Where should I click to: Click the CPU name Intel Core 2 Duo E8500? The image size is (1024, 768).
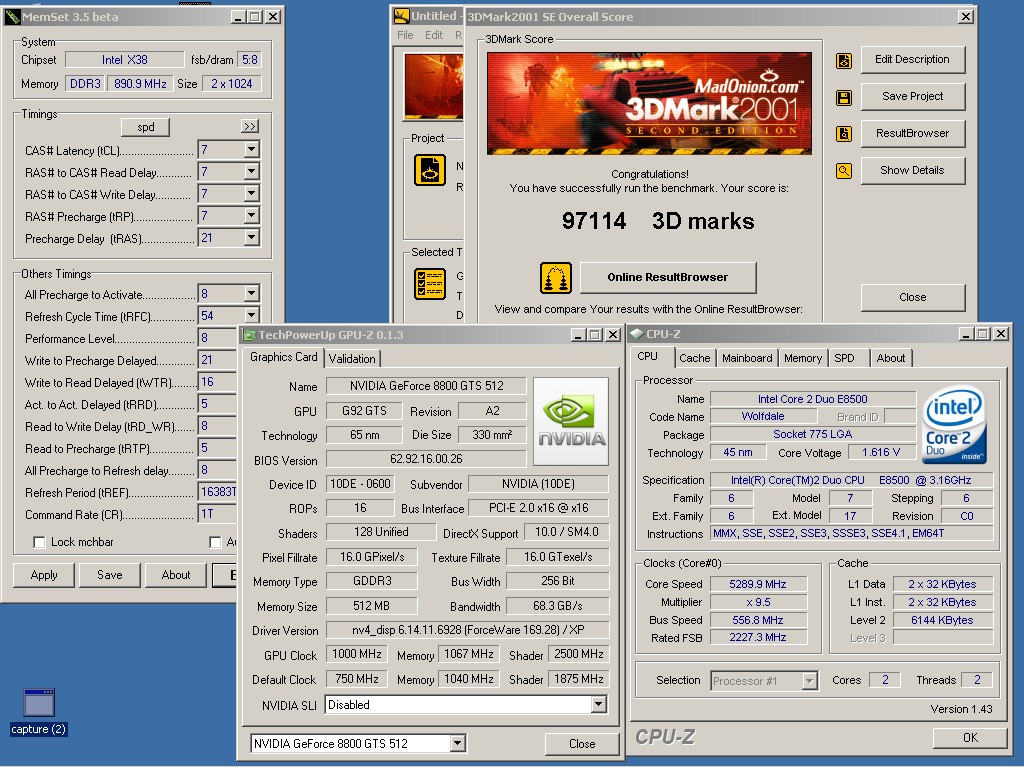click(812, 399)
